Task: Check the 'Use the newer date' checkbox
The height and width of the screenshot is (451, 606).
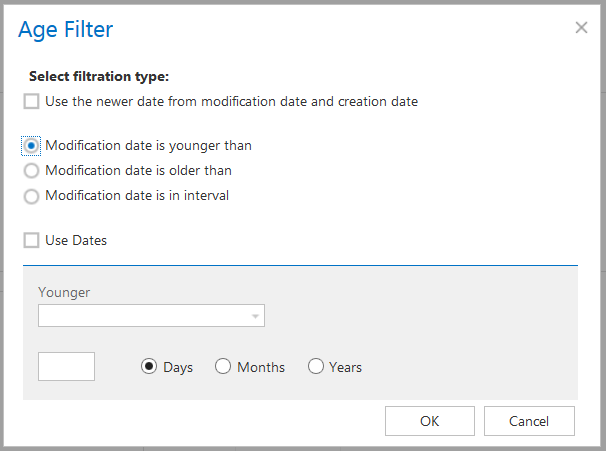Action: [x=32, y=101]
